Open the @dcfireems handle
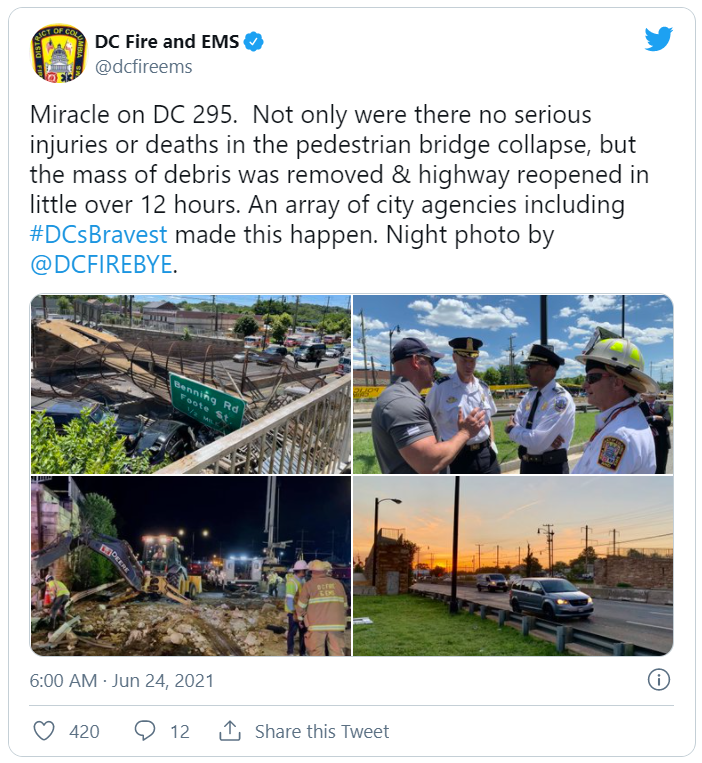 coord(144,67)
